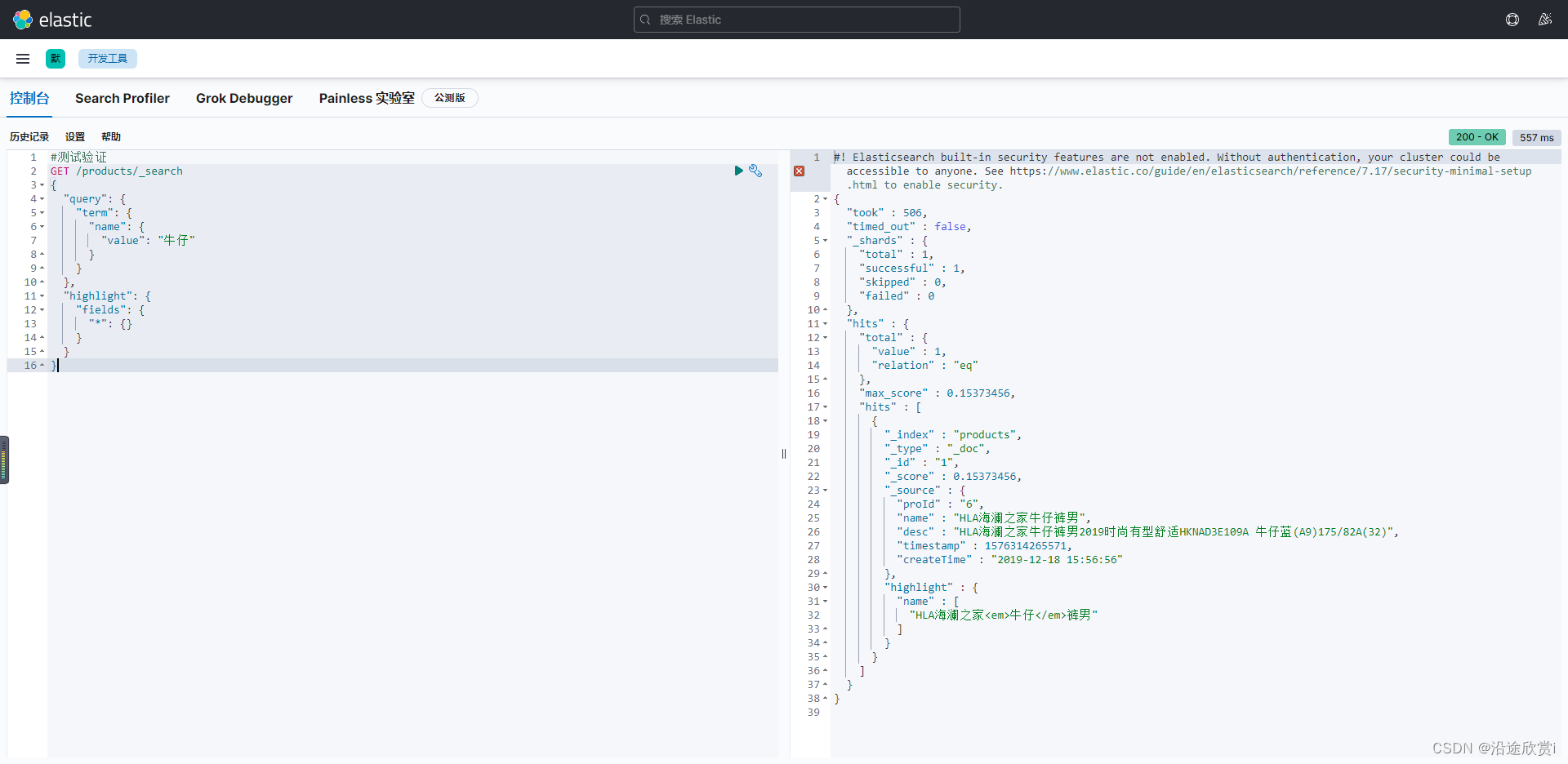Click the "*": {} fields line
This screenshot has width=1568, height=764.
pyautogui.click(x=110, y=324)
